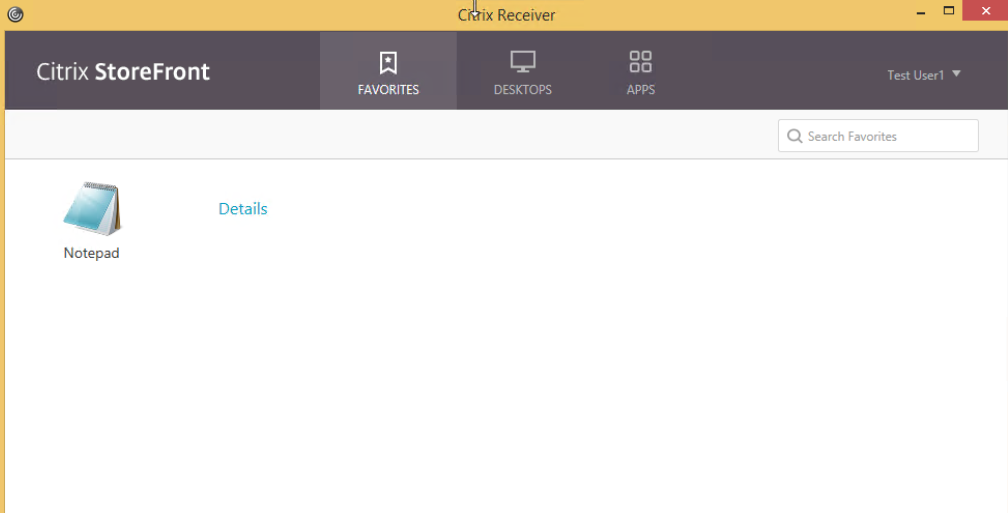Select the DESKTOPS tab label

pos(523,90)
